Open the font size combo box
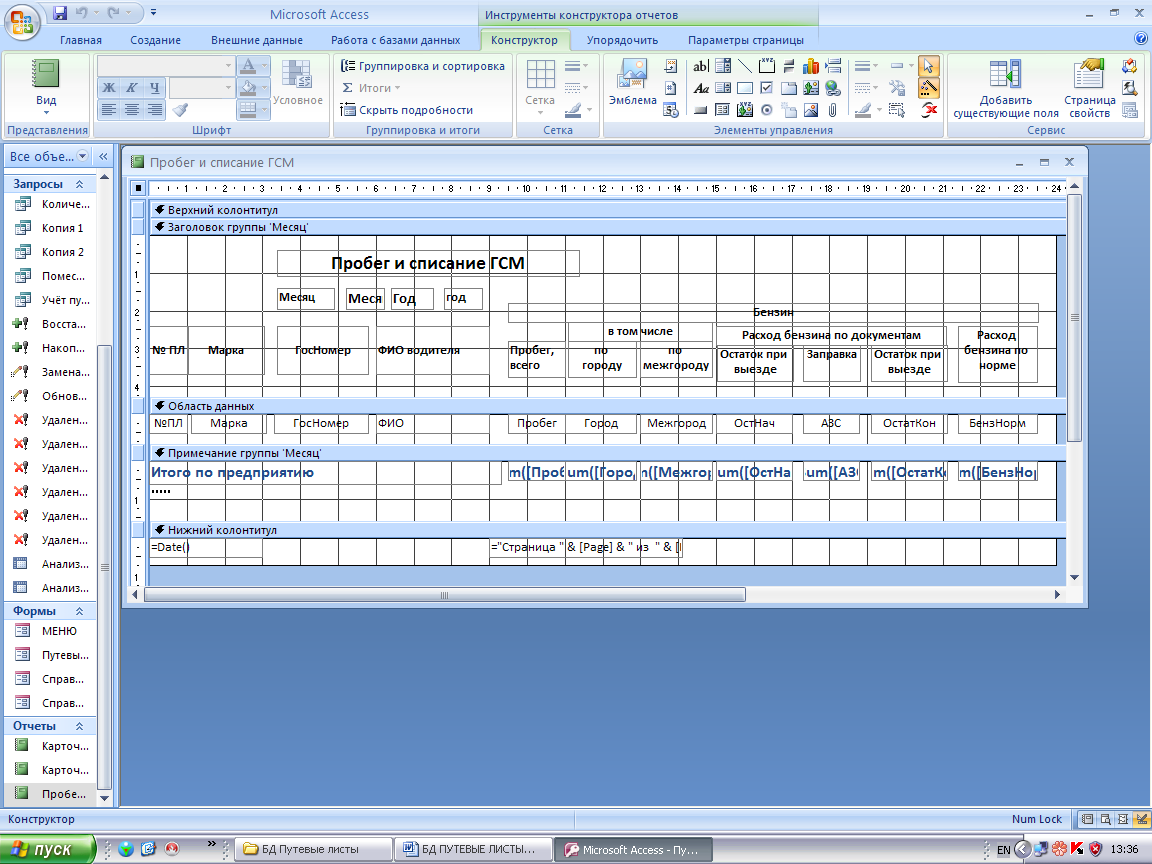 coord(201,88)
